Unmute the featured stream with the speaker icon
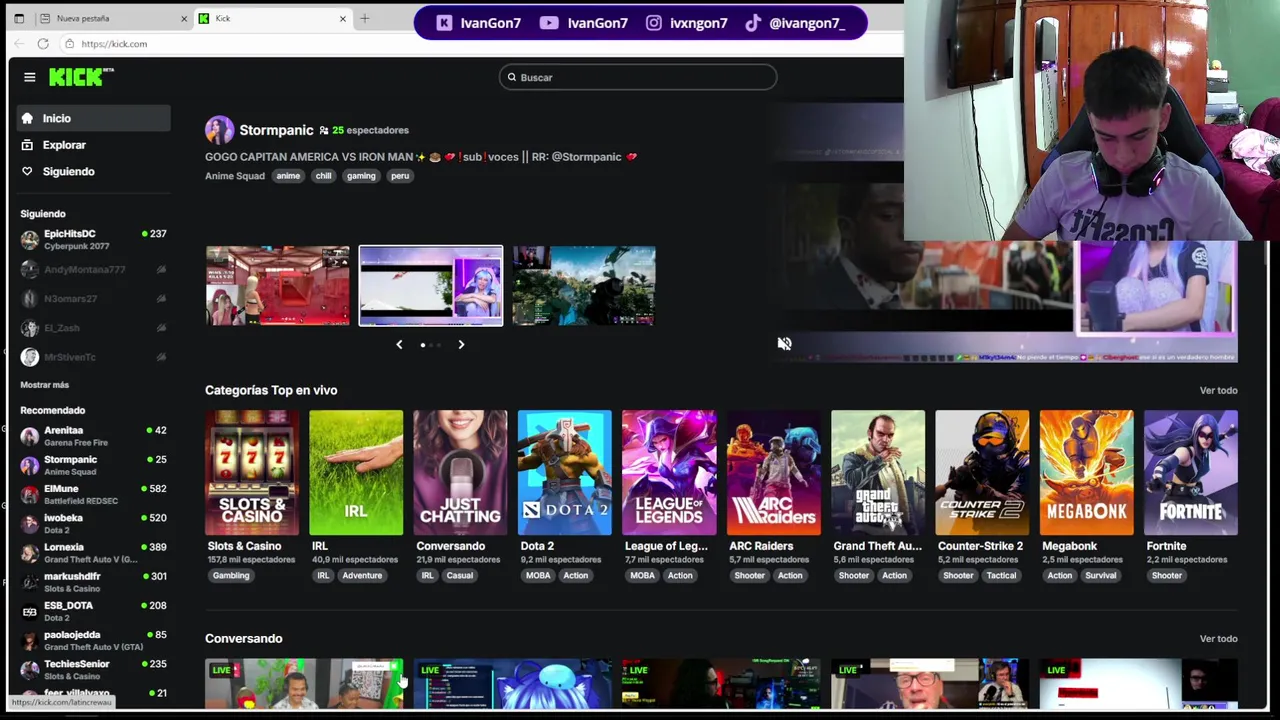This screenshot has height=720, width=1280. click(784, 344)
